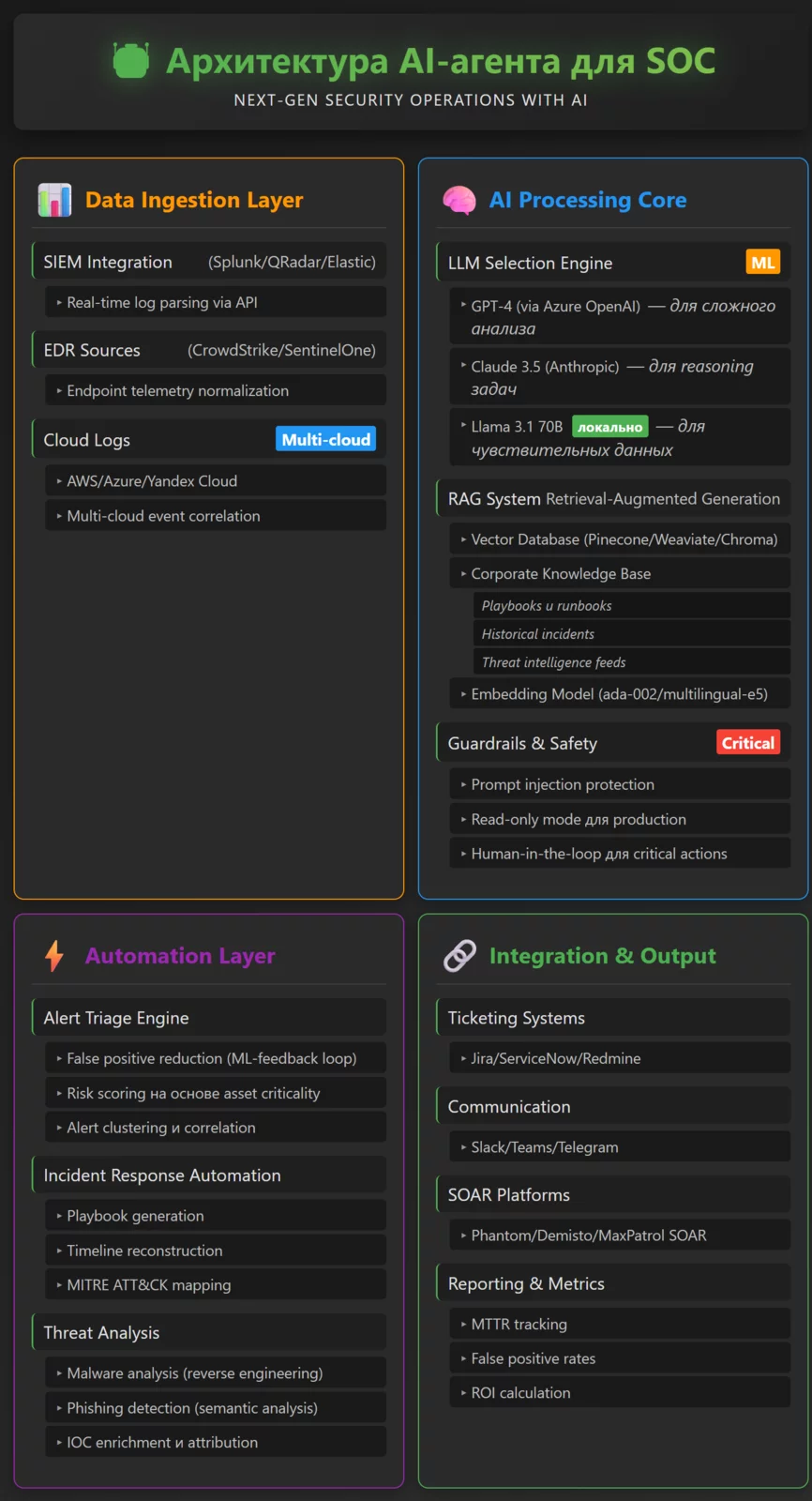This screenshot has width=812, height=1501.
Task: Click the GPT-4 (via Azure OpenAI) item
Action: [620, 317]
